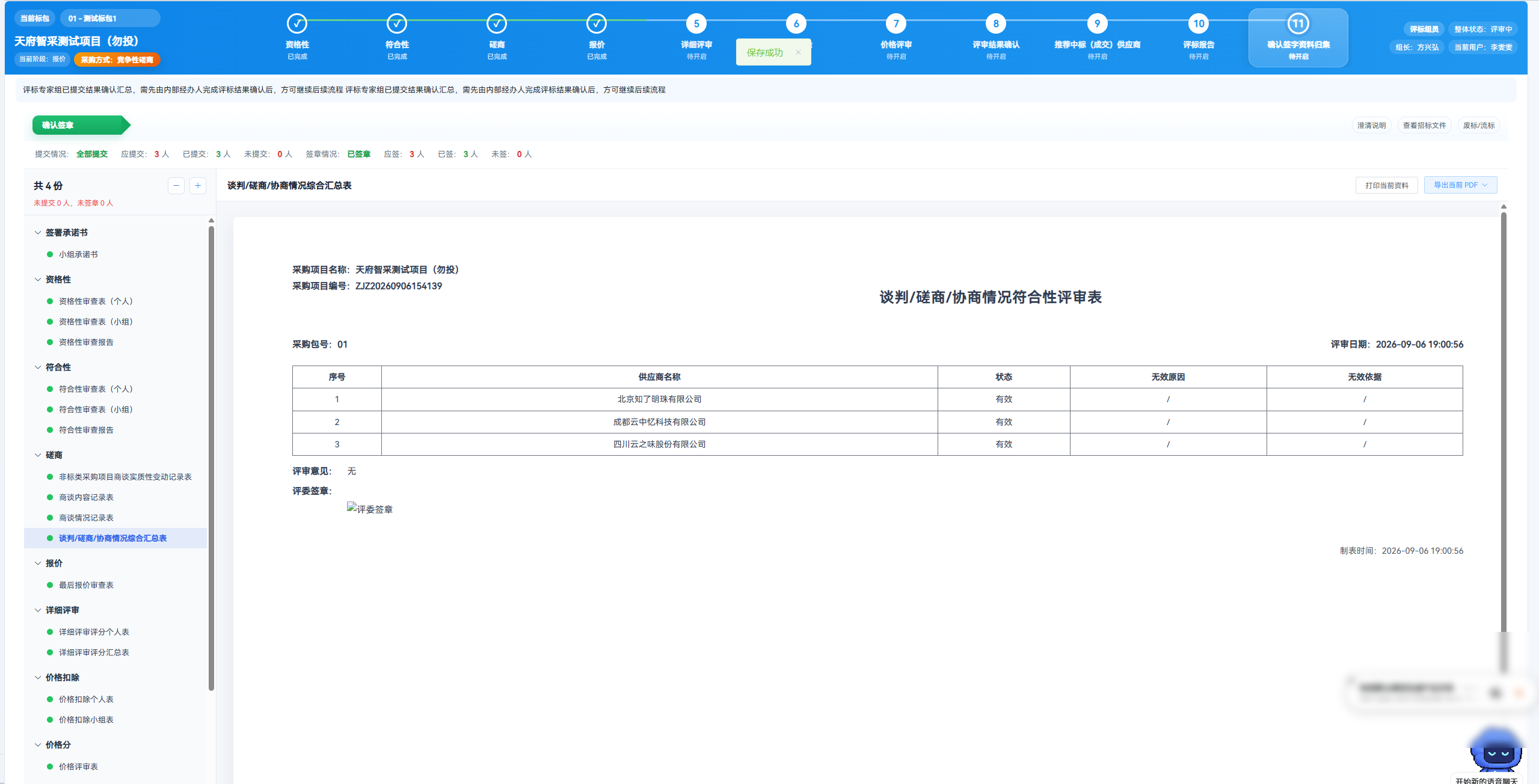Viewport: 1539px width, 784px height.
Task: Click the step 7 价格评审 circle
Action: click(x=896, y=24)
